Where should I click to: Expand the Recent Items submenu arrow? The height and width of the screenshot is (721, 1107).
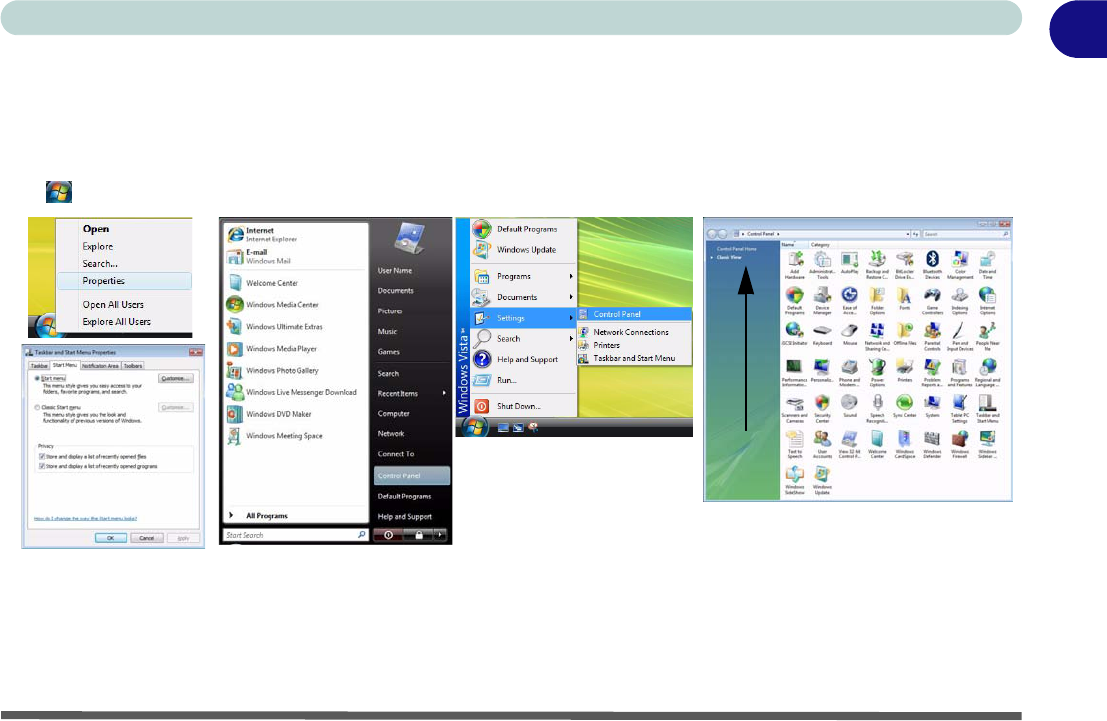click(444, 393)
